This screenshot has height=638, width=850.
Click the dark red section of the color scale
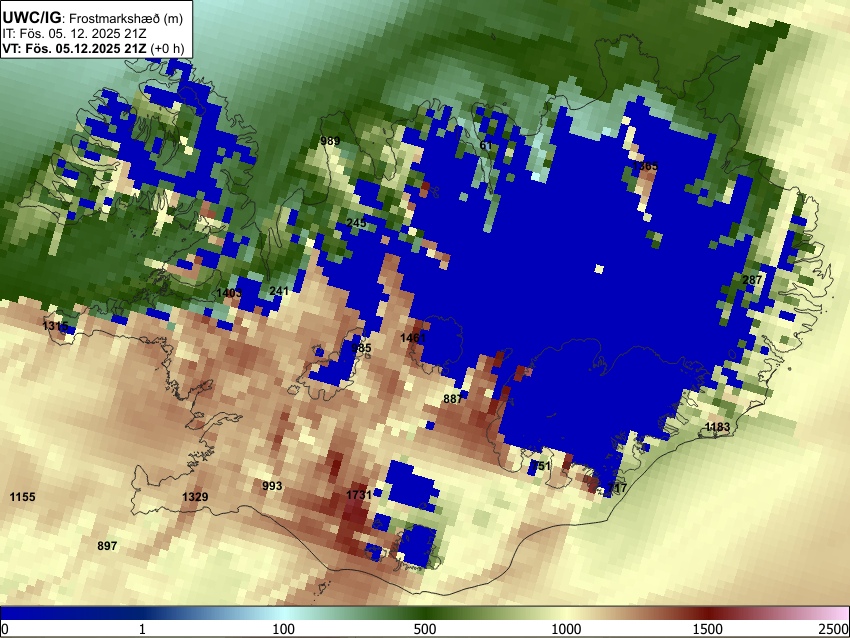[x=708, y=614]
